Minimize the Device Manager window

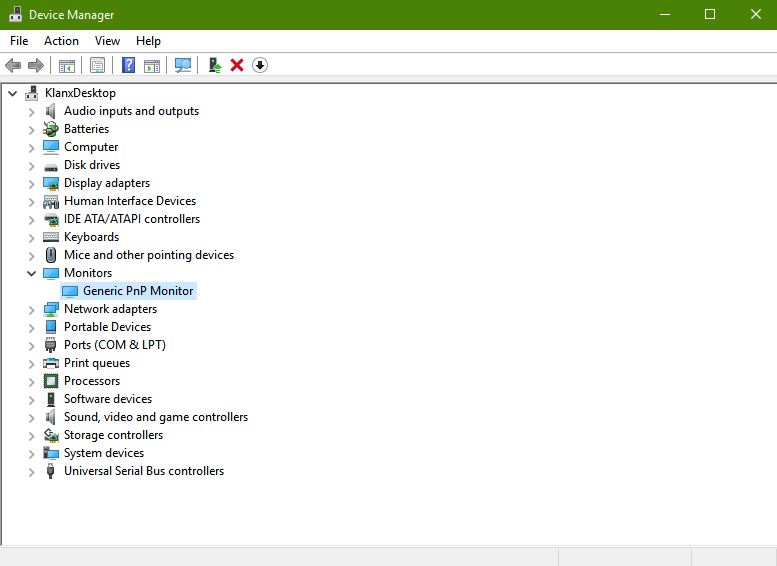point(665,14)
